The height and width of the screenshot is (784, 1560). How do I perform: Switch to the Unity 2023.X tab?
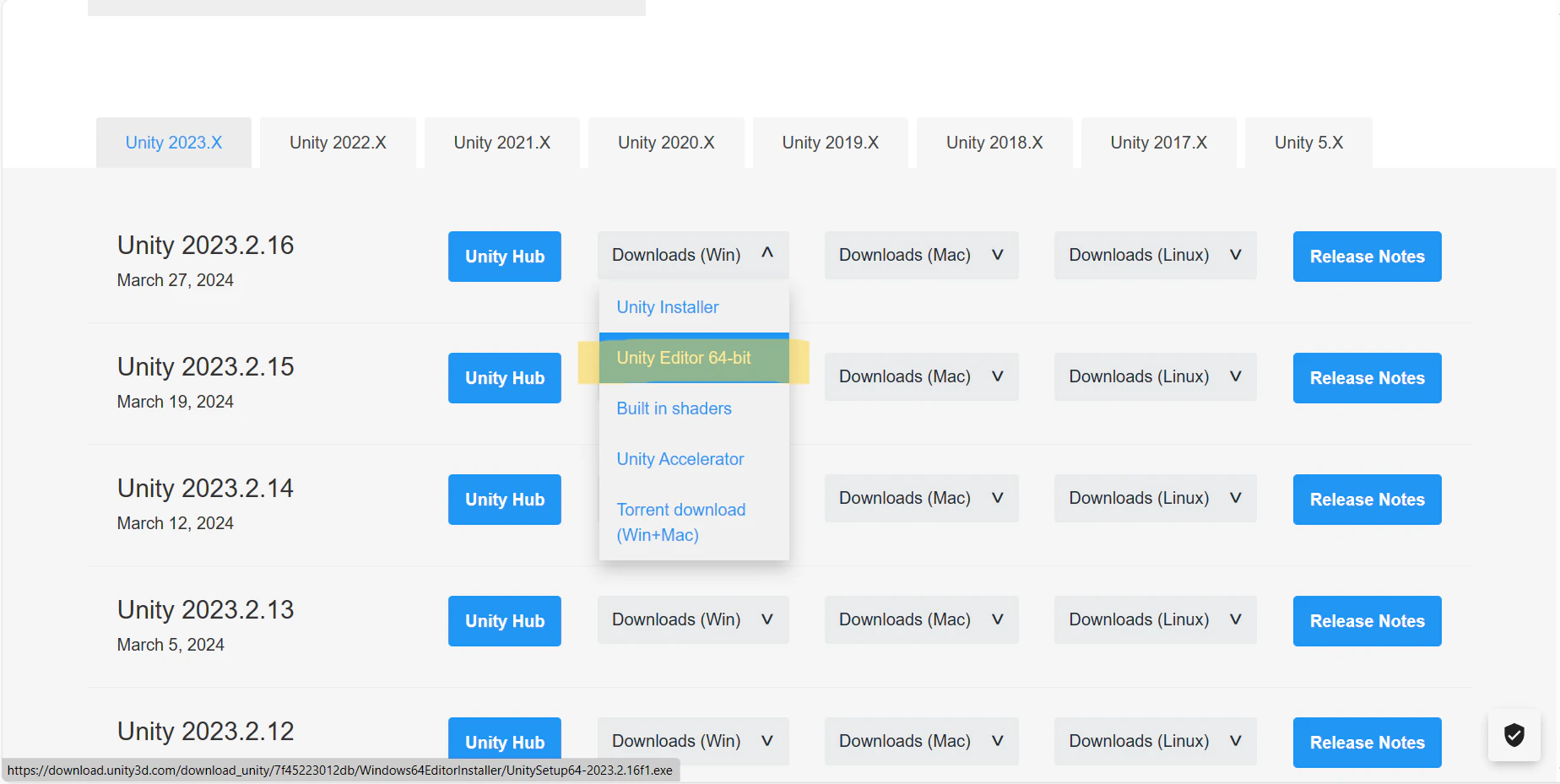coord(174,143)
